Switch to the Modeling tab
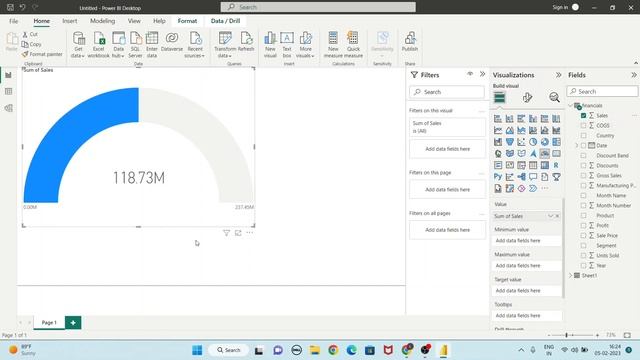This screenshot has width=640, height=360. pos(102,21)
